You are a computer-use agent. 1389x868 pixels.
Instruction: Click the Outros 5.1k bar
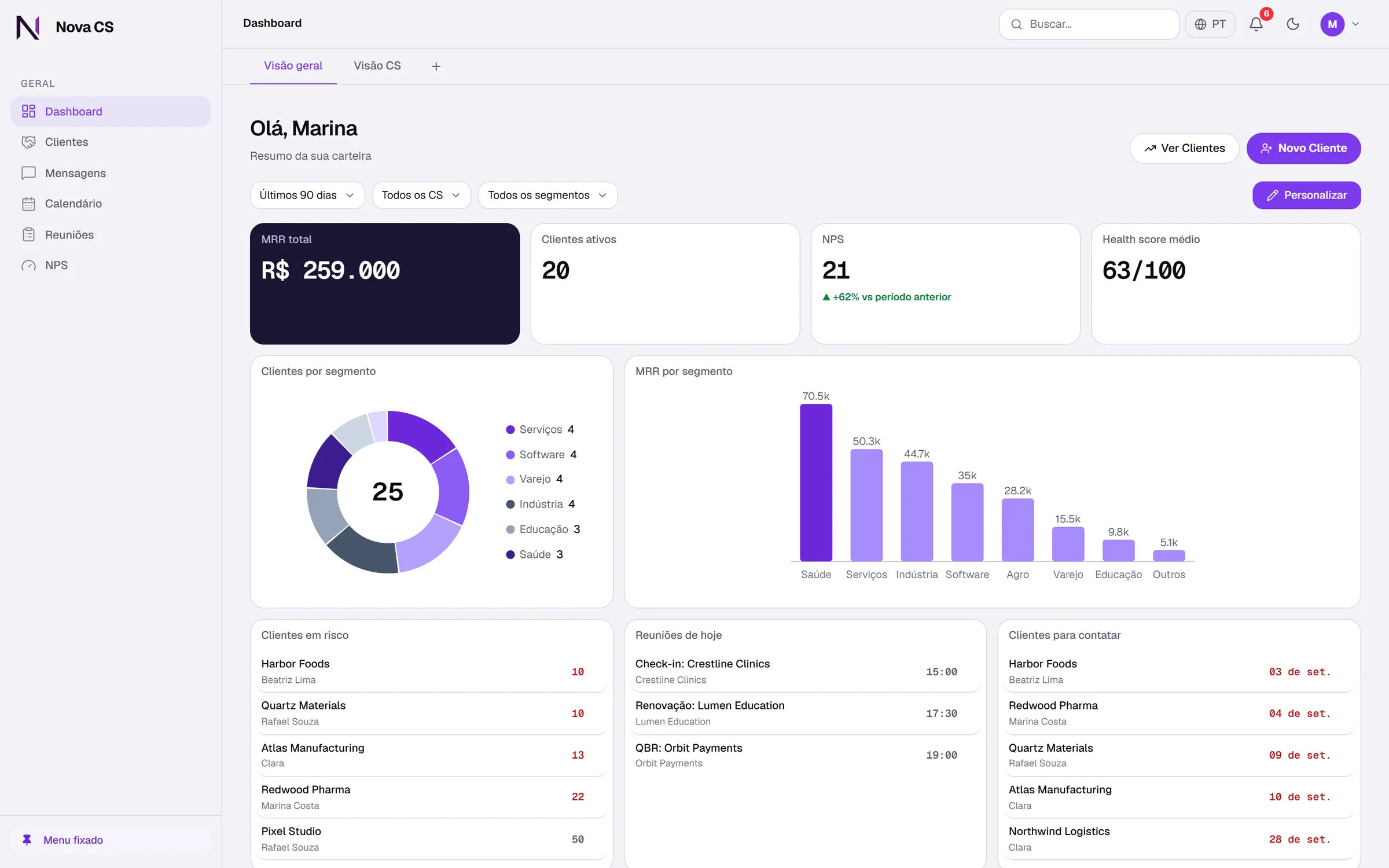point(1169,556)
